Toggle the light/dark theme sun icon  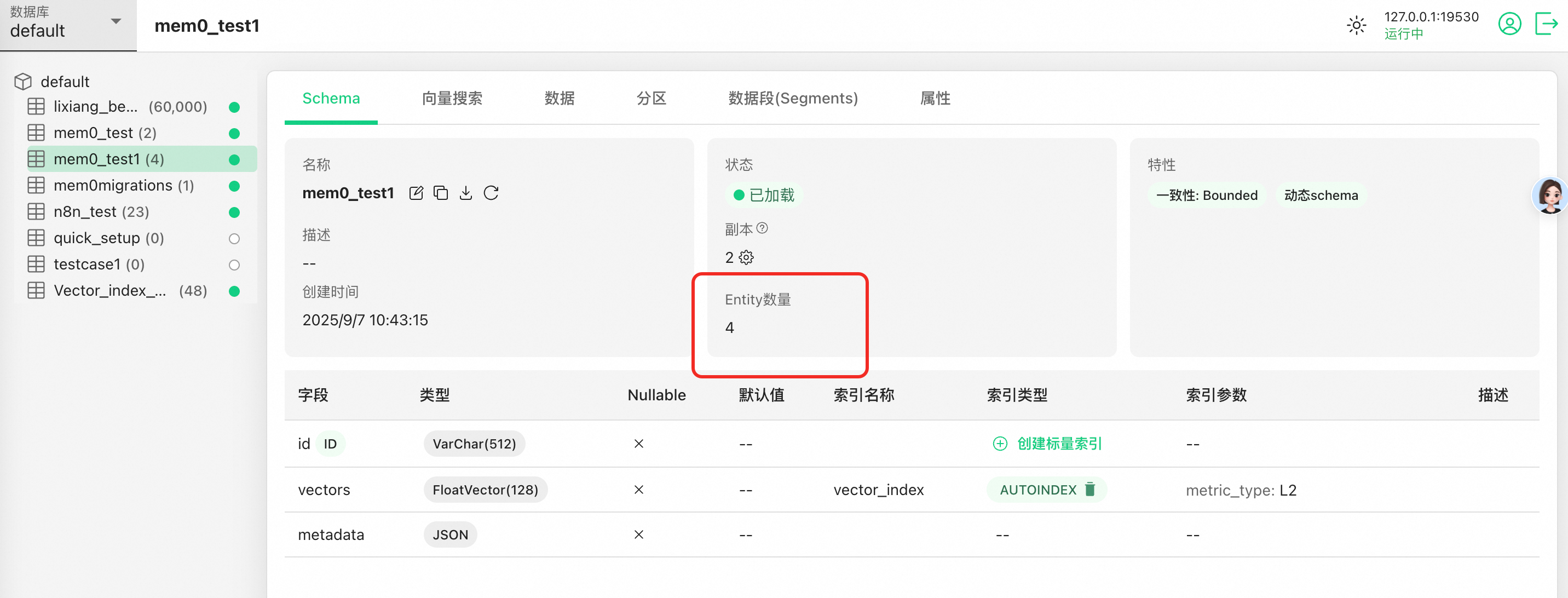point(1356,26)
